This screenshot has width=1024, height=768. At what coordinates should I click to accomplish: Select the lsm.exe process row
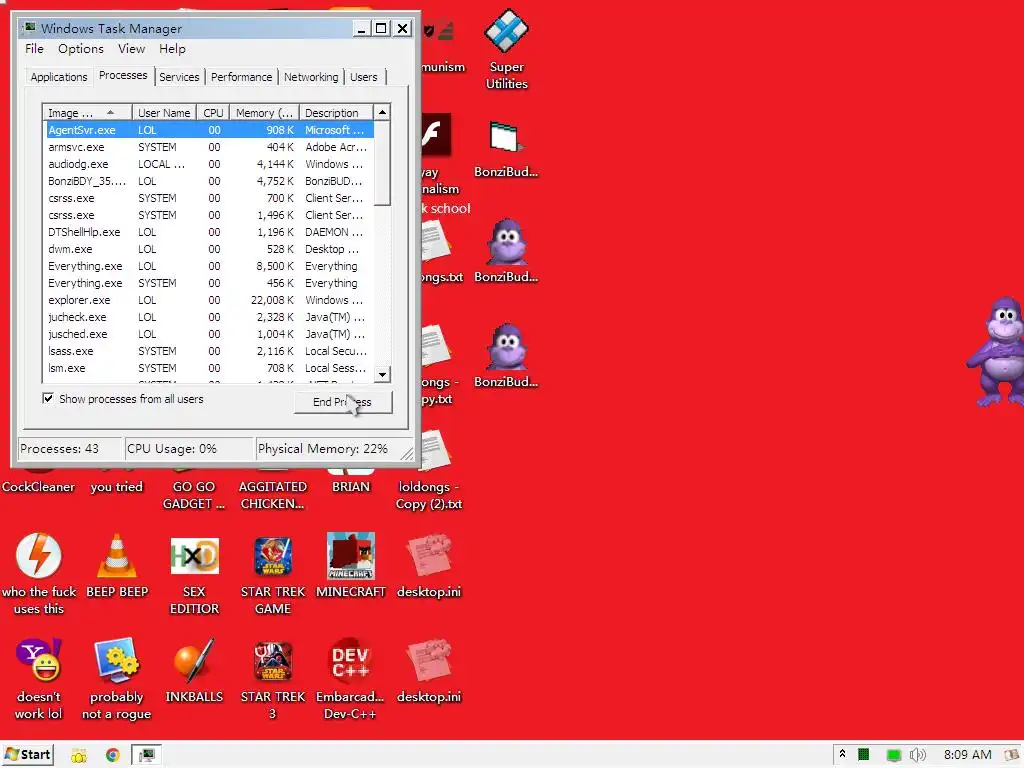[x=209, y=368]
